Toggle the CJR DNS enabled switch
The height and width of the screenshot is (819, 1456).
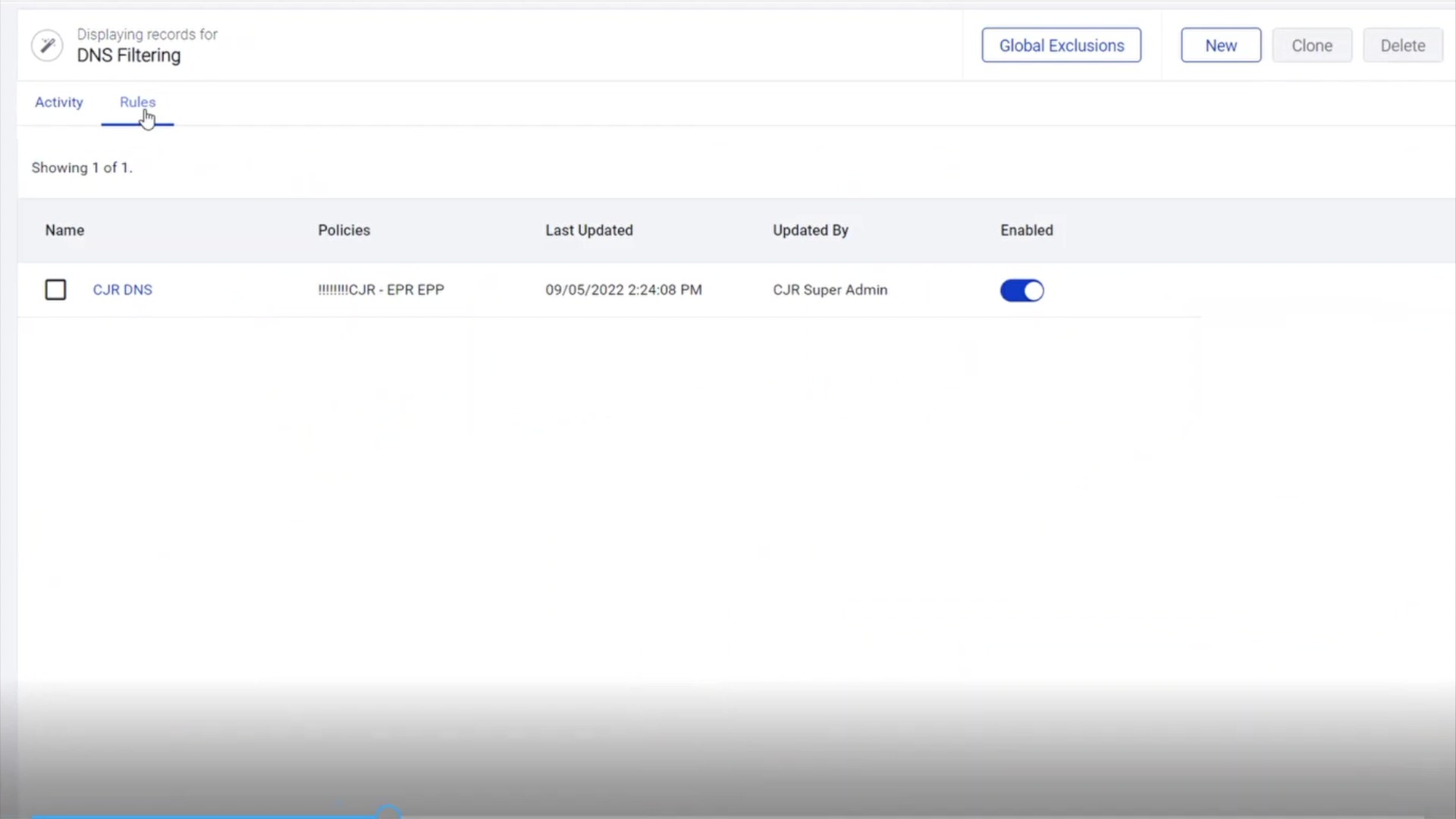click(1022, 290)
